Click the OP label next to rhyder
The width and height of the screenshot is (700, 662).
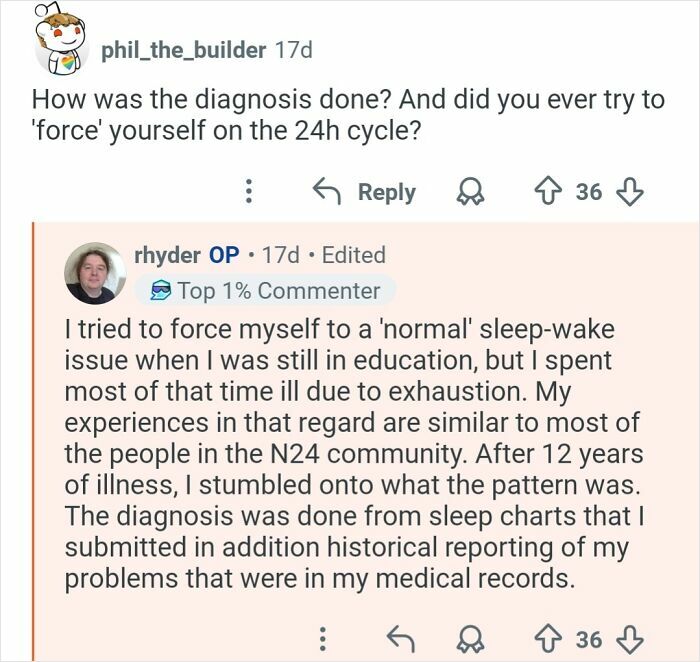[224, 255]
